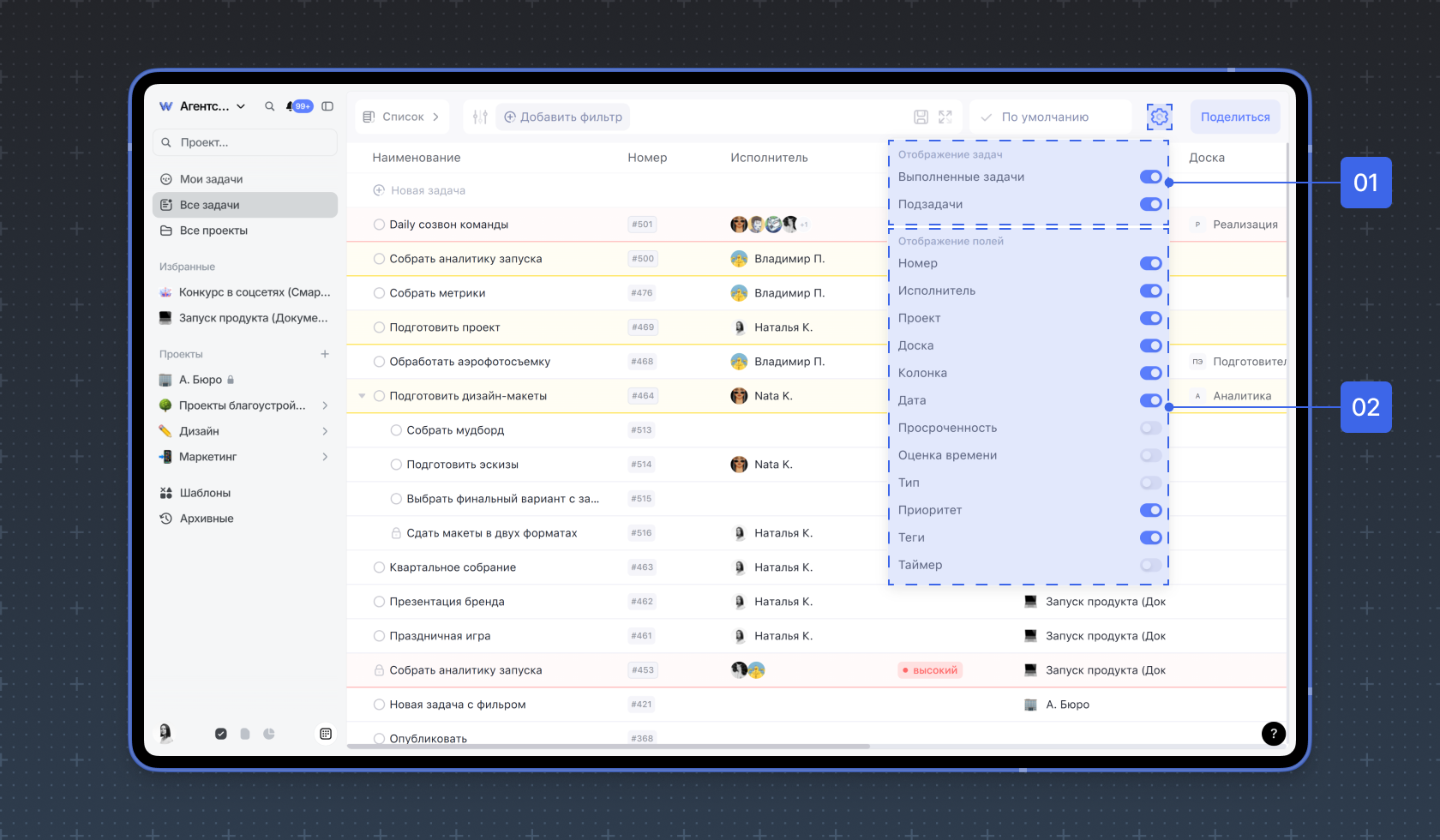Viewport: 1440px width, 840px height.
Task: Mark Собрать метрики task as complete
Action: pos(379,293)
